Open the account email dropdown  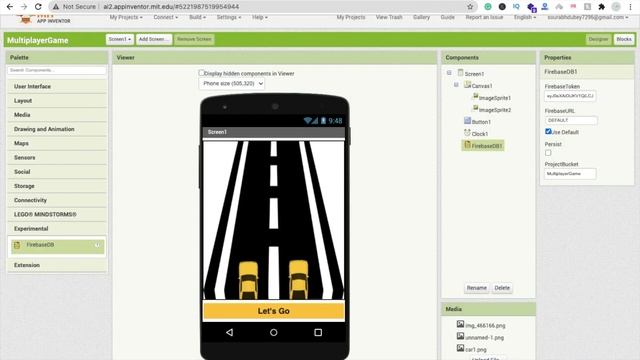(x=588, y=17)
